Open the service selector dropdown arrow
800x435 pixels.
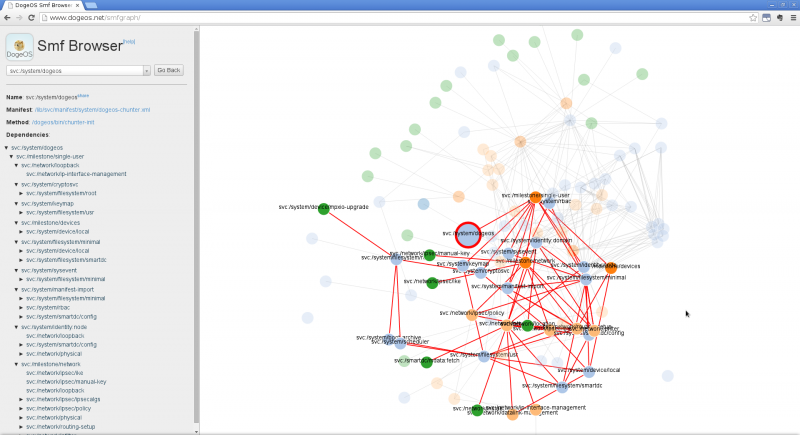point(146,71)
